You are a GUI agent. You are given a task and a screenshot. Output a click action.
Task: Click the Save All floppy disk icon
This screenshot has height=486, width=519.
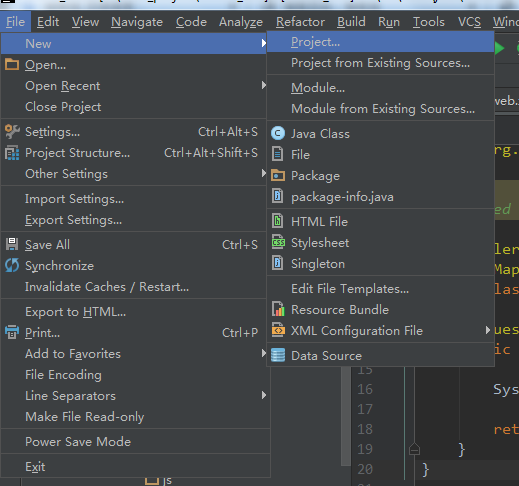[x=12, y=244]
